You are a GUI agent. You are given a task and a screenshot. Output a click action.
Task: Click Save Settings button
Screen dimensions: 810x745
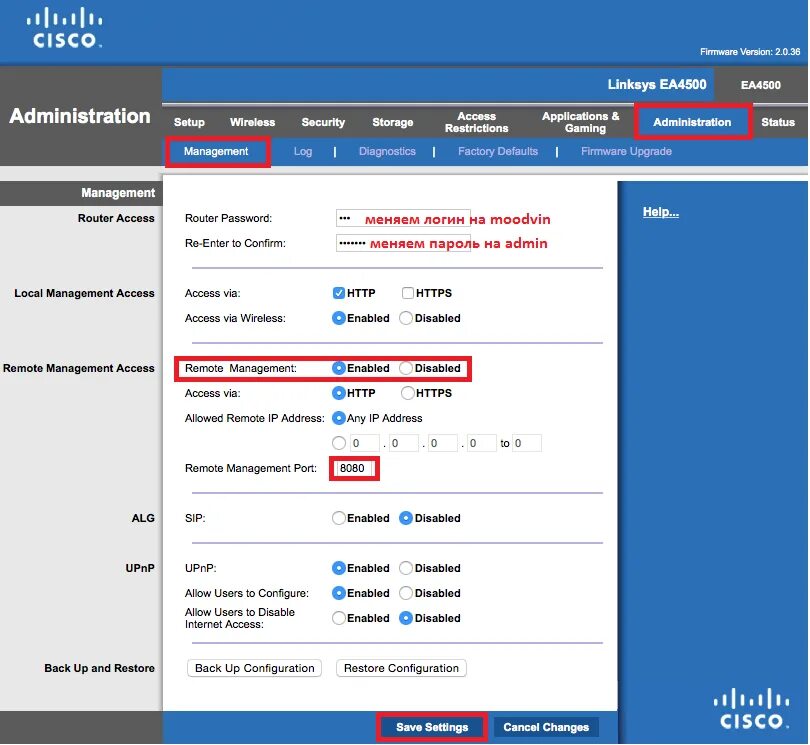coord(432,727)
